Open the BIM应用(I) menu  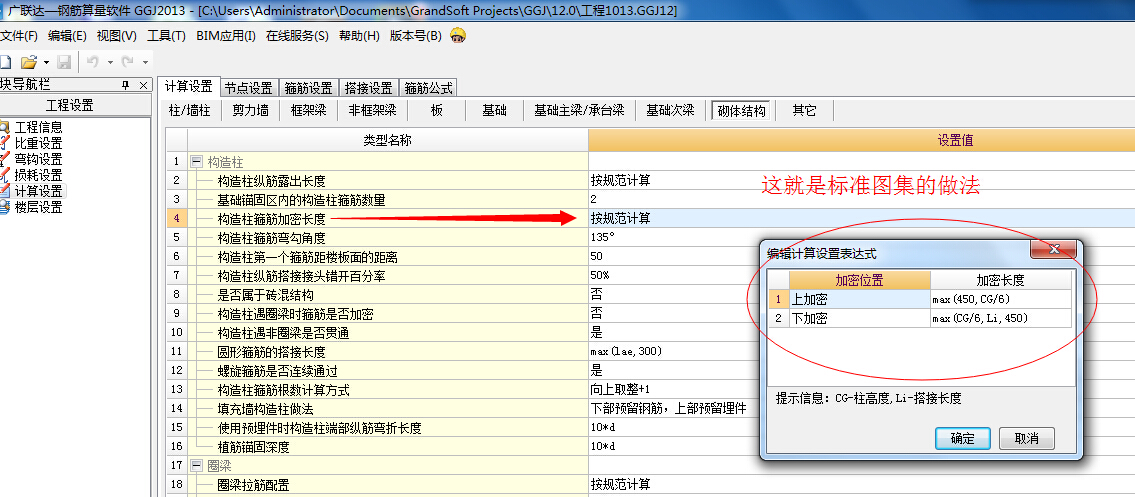coord(226,35)
